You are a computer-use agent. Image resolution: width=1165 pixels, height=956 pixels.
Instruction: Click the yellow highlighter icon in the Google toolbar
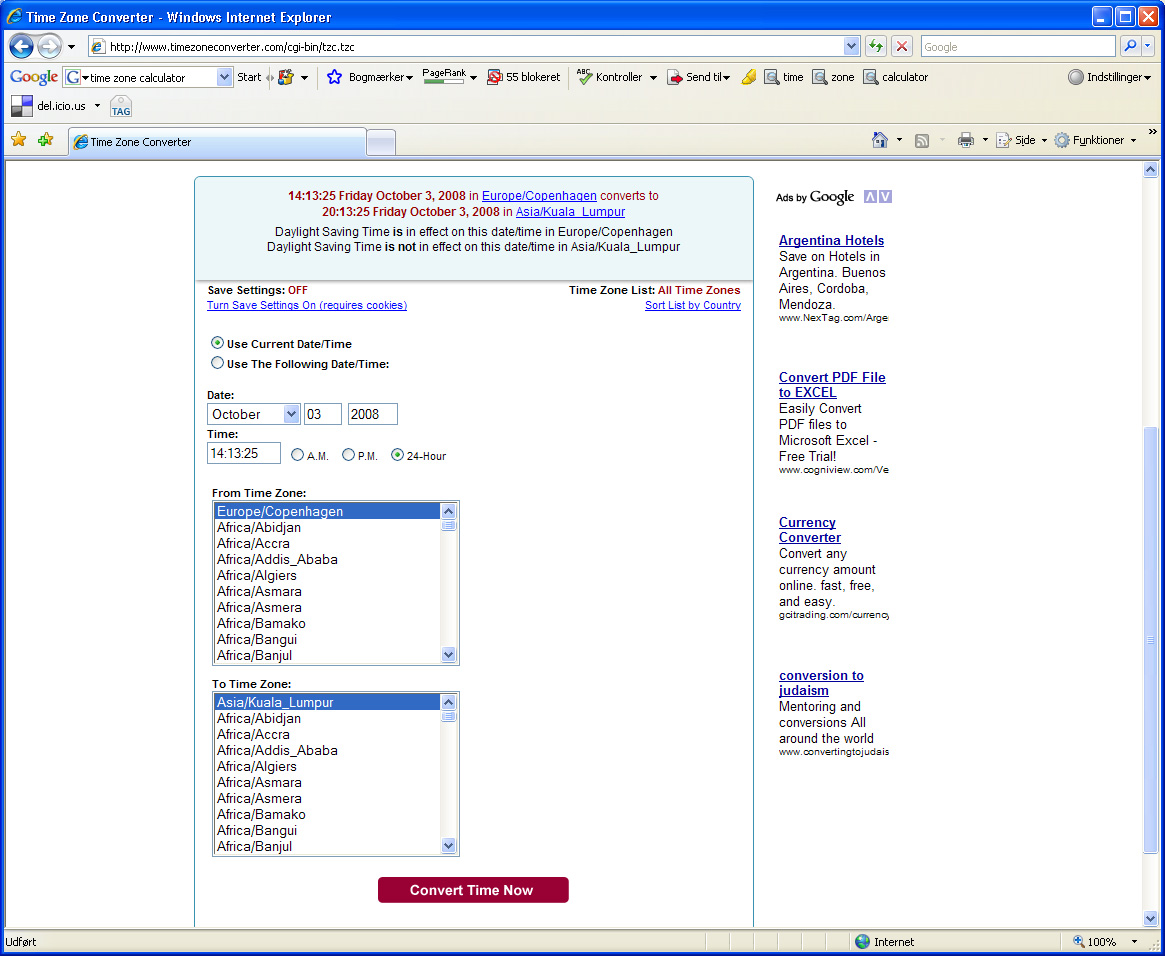pyautogui.click(x=749, y=77)
